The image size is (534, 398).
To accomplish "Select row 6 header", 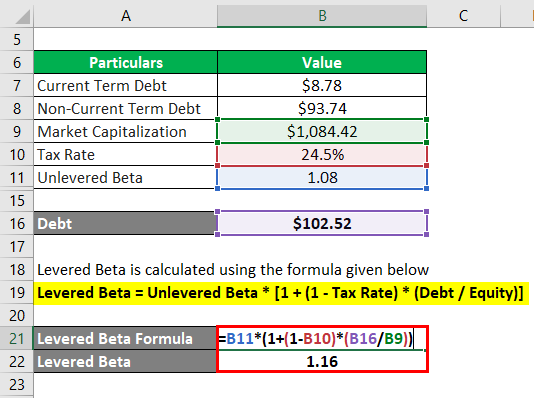I will pos(17,63).
